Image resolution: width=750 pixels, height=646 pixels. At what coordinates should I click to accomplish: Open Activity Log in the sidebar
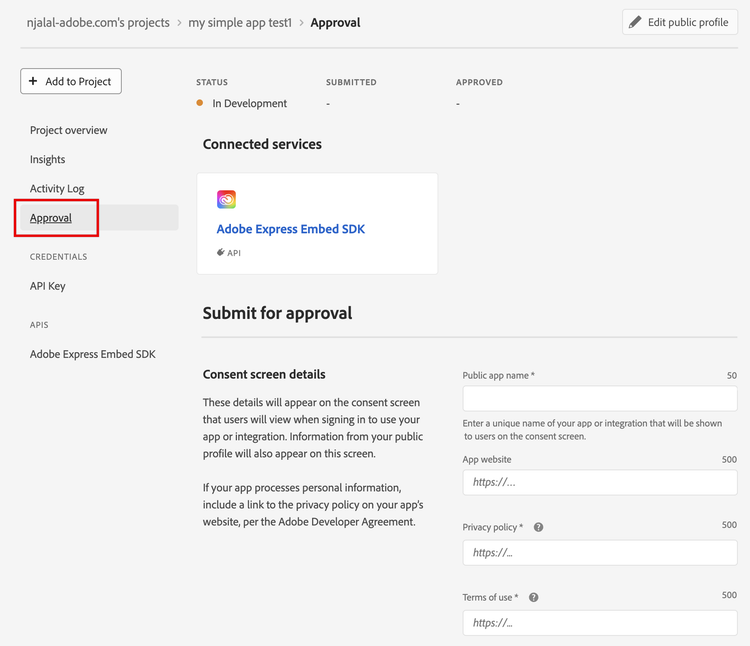pos(57,188)
